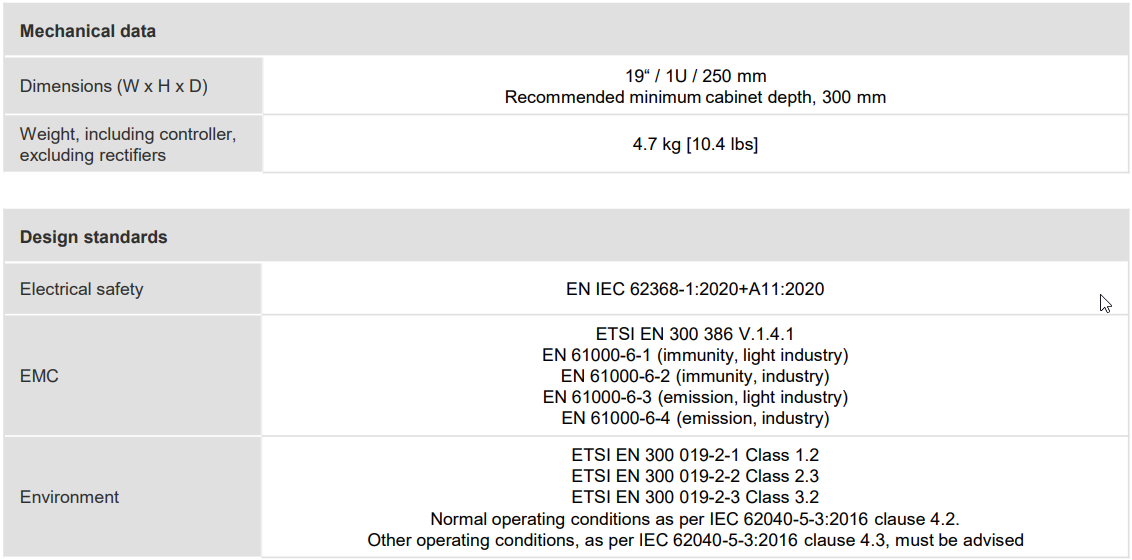Click EN 61000-6-2 immunity, industry line

click(695, 376)
